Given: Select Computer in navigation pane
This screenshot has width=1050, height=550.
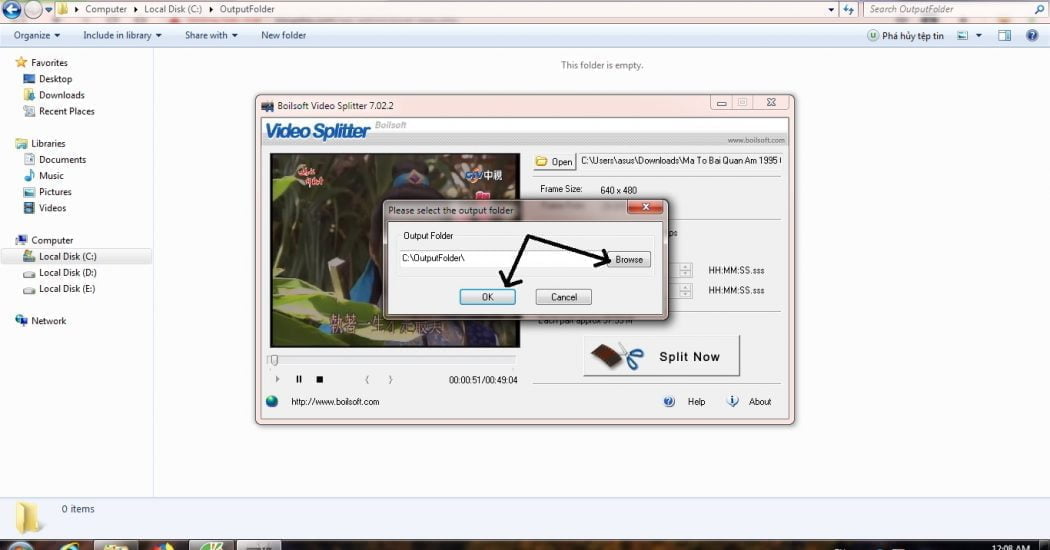Looking at the screenshot, I should tap(52, 240).
